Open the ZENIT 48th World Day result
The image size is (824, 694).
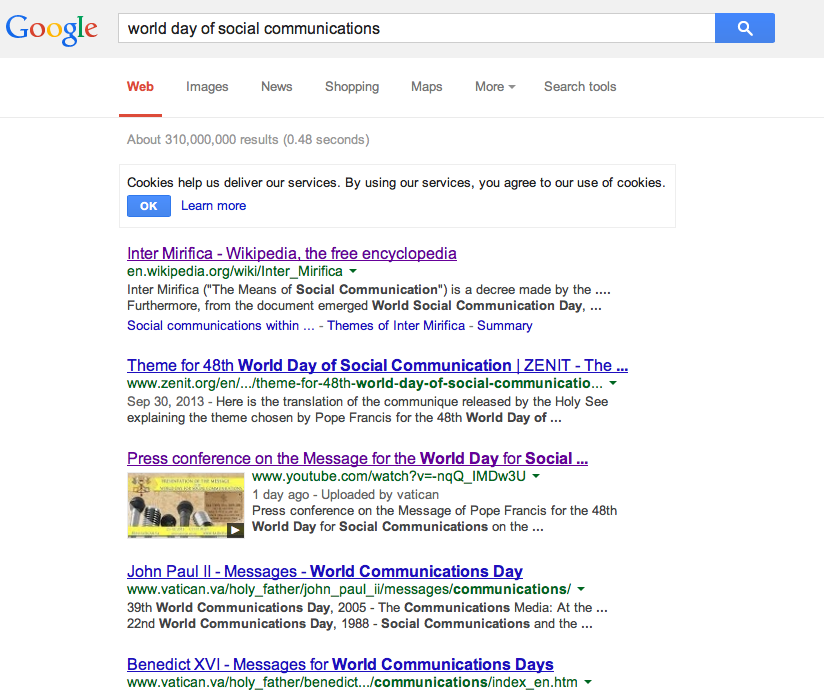coord(377,365)
